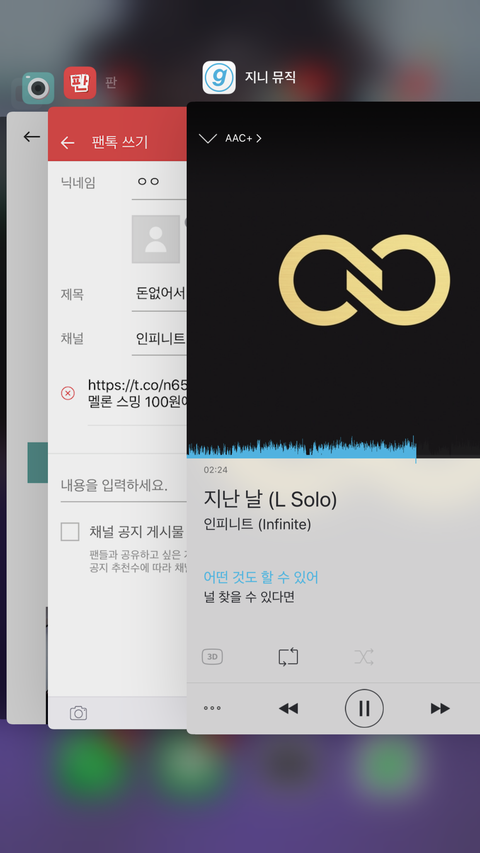Toggle the shuffle icon

[x=364, y=657]
